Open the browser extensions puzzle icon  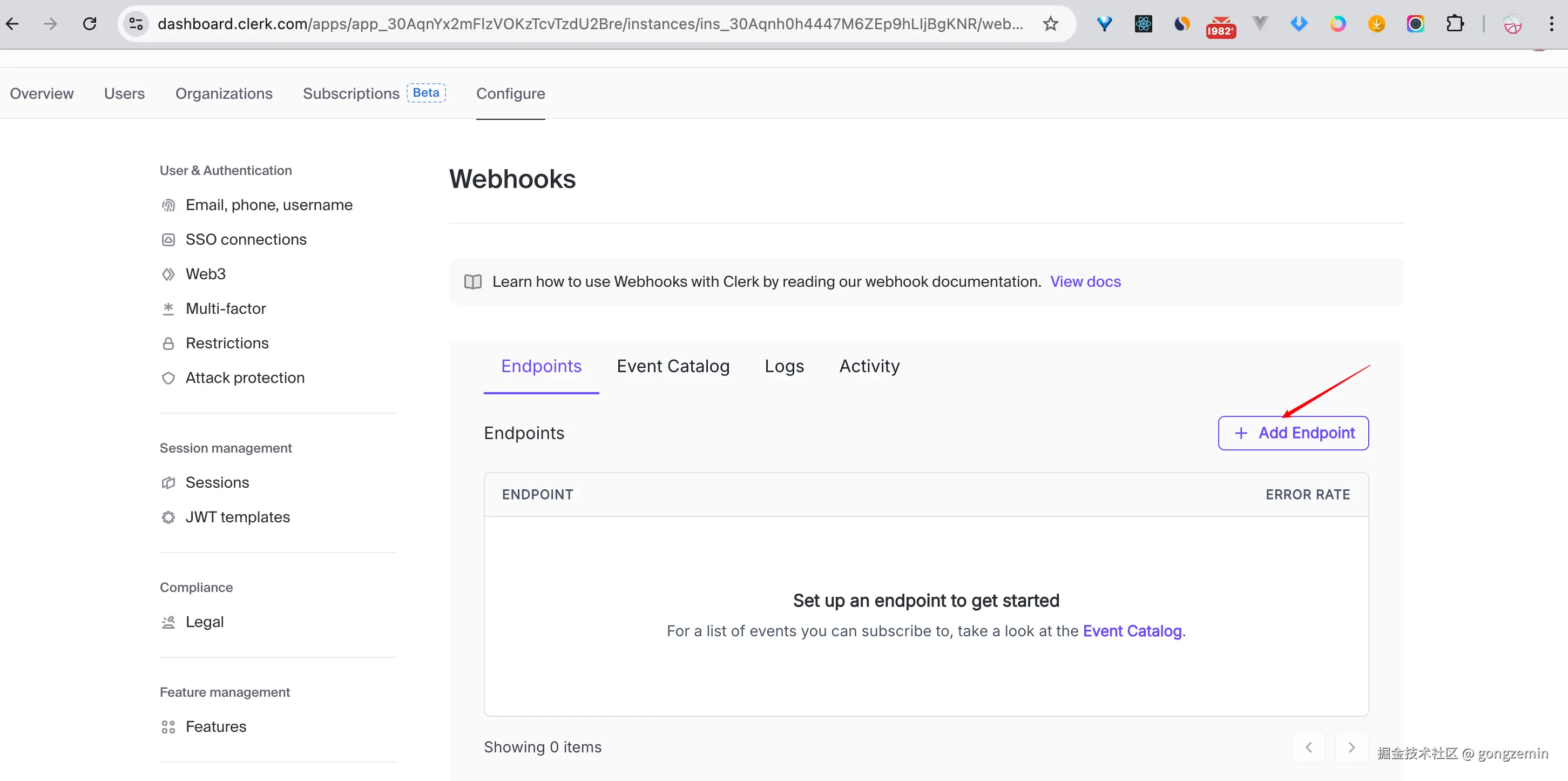tap(1454, 24)
